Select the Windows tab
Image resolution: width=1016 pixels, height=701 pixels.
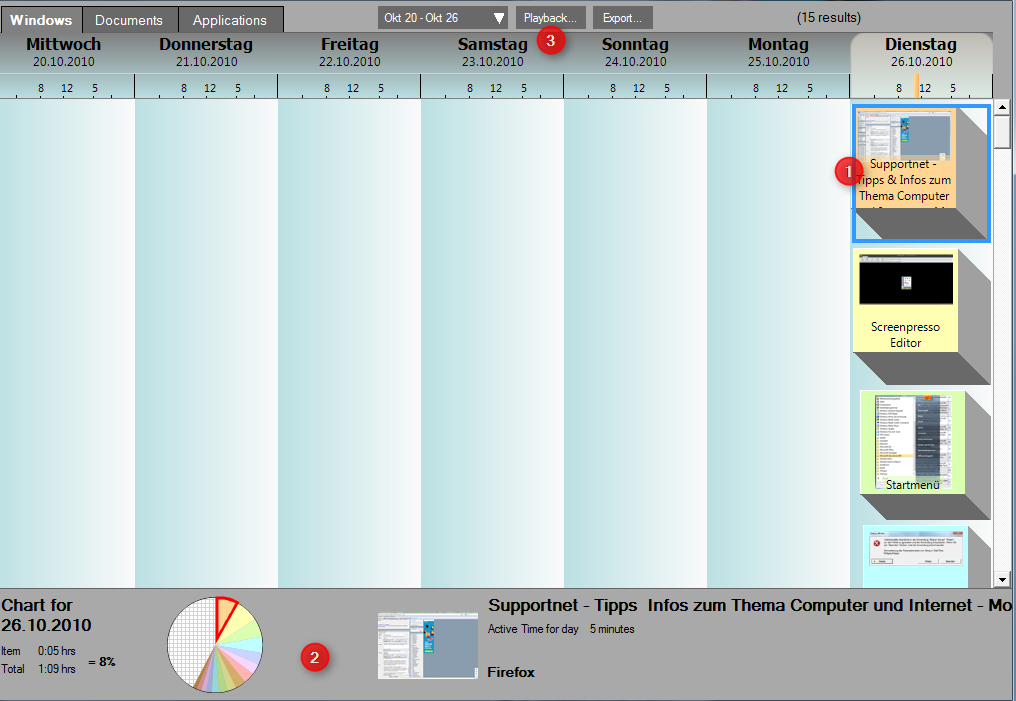(x=42, y=19)
